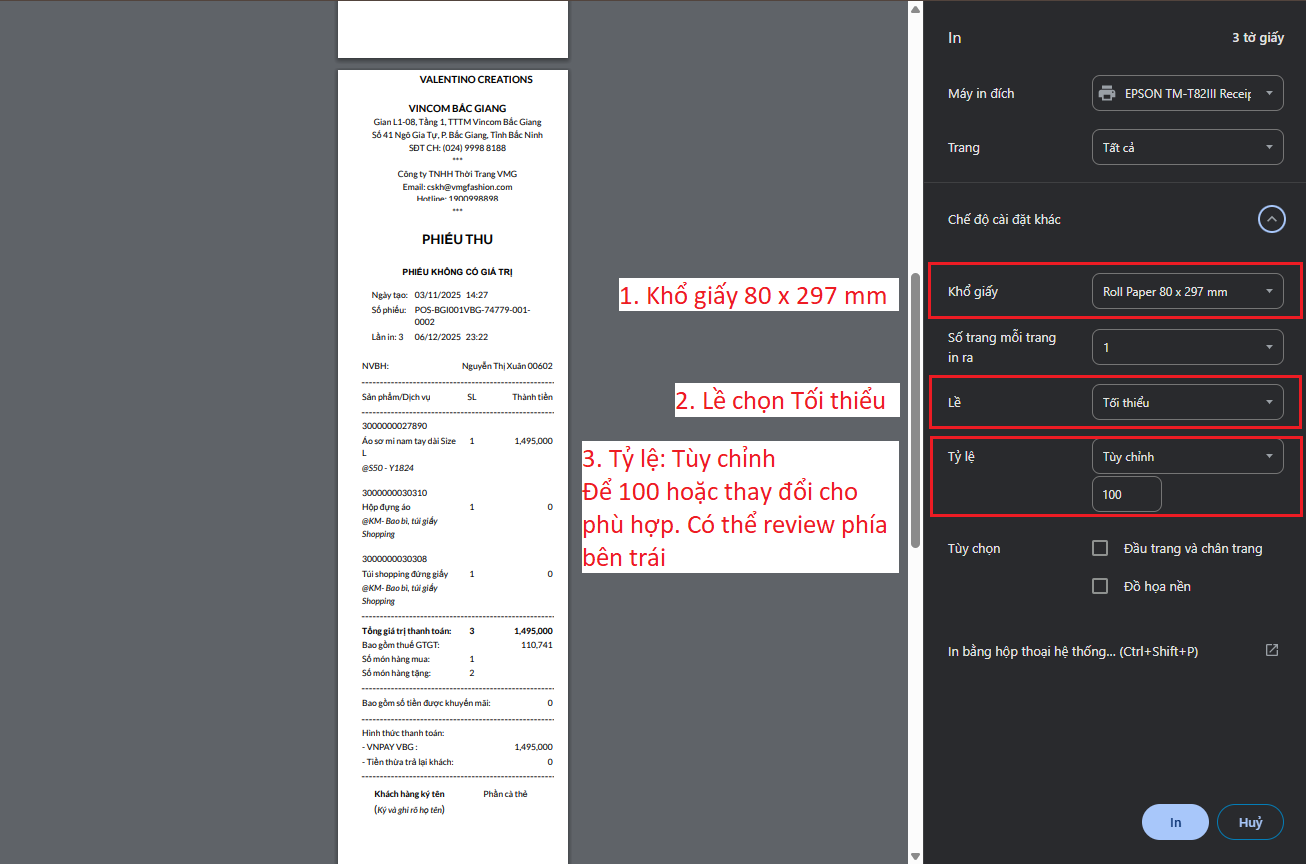1306x864 pixels.
Task: Click product code '3000000027890' in preview
Action: pos(394,426)
